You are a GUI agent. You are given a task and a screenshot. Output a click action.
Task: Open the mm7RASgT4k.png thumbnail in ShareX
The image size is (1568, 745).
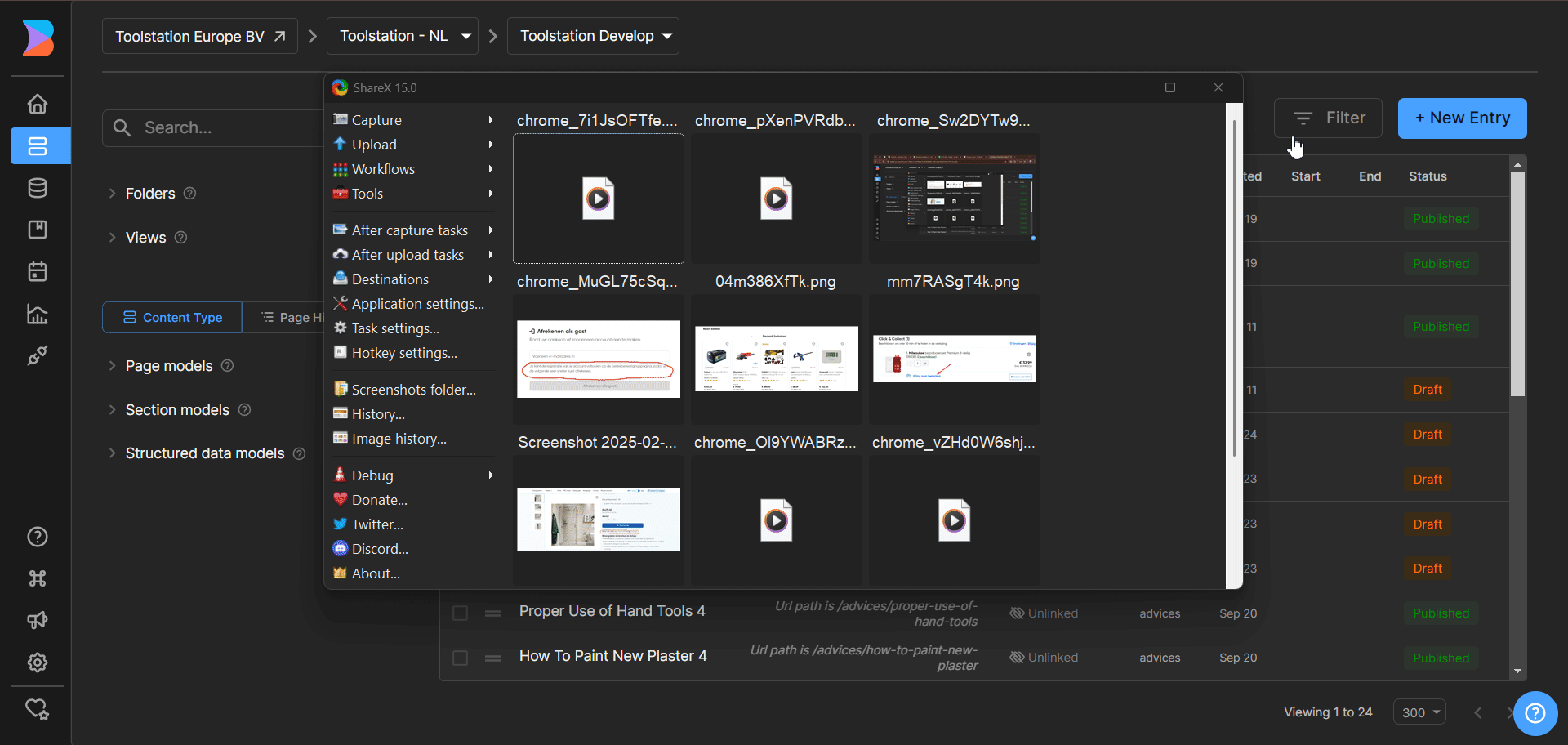click(x=954, y=359)
